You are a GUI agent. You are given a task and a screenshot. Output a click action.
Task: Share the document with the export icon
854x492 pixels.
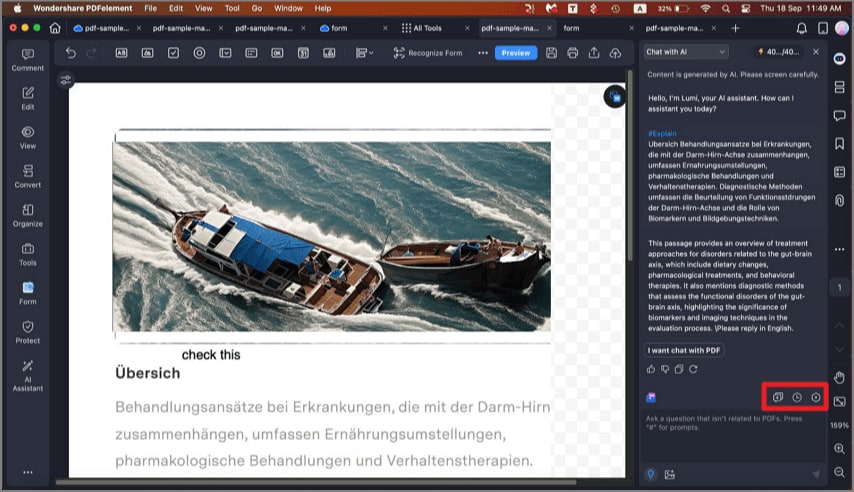tap(594, 53)
